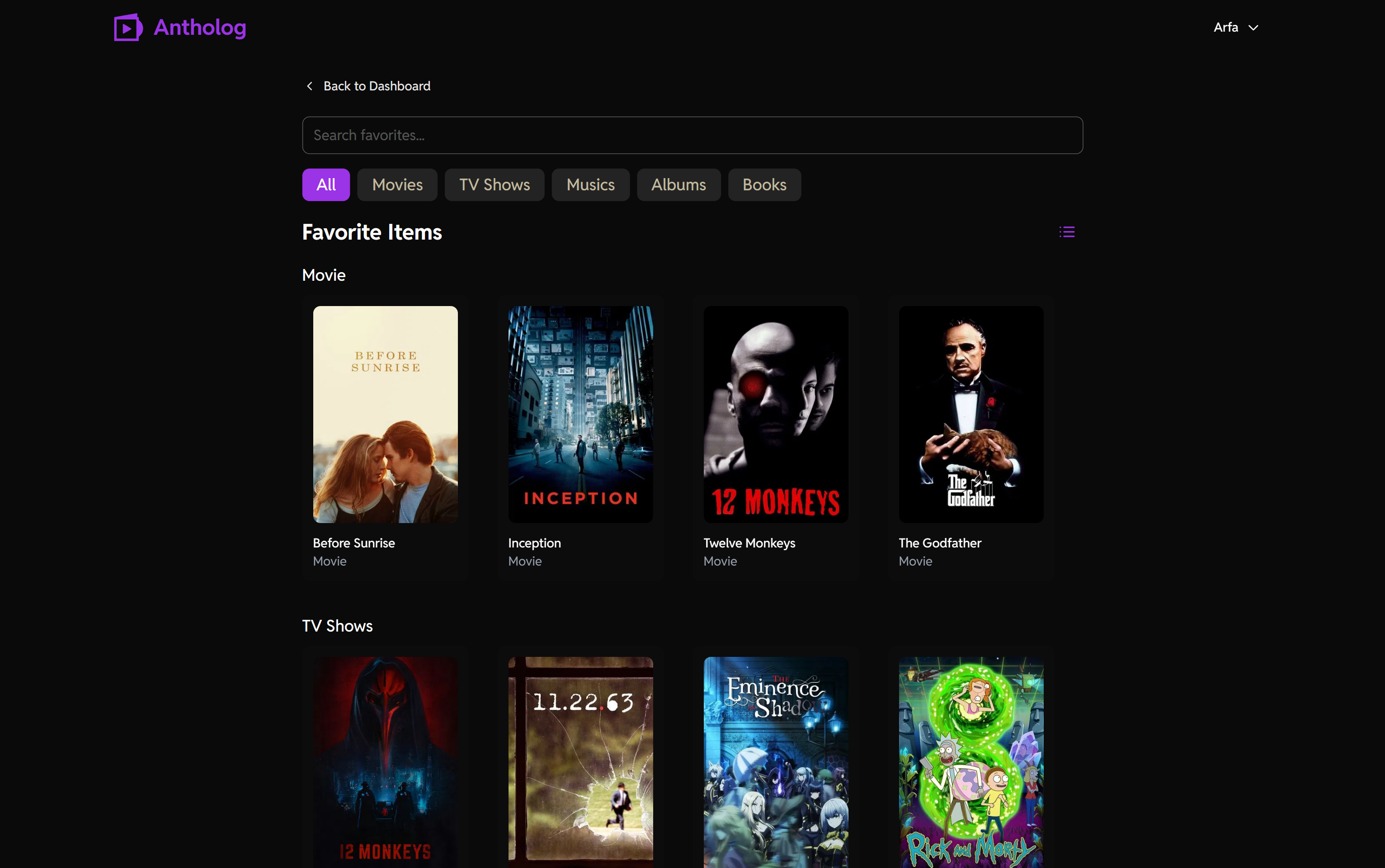The width and height of the screenshot is (1385, 868).
Task: Click the Twelve Monkeys title text
Action: pyautogui.click(x=749, y=543)
